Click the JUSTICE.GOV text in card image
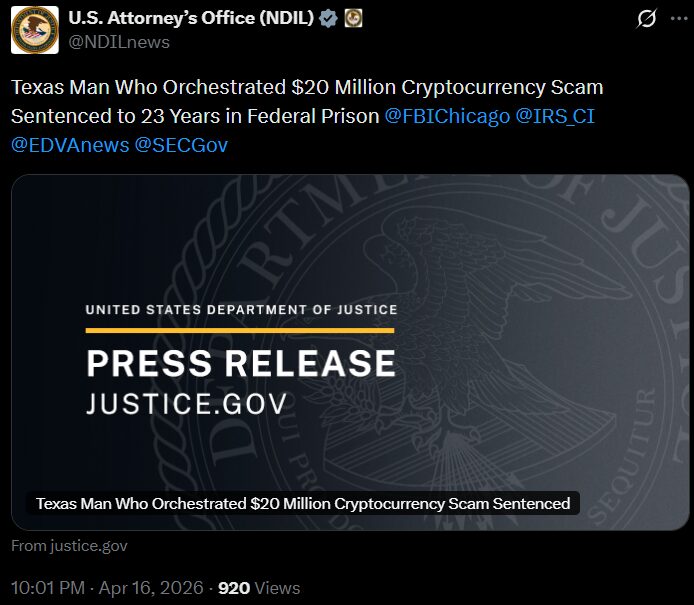This screenshot has width=694, height=605. click(186, 403)
